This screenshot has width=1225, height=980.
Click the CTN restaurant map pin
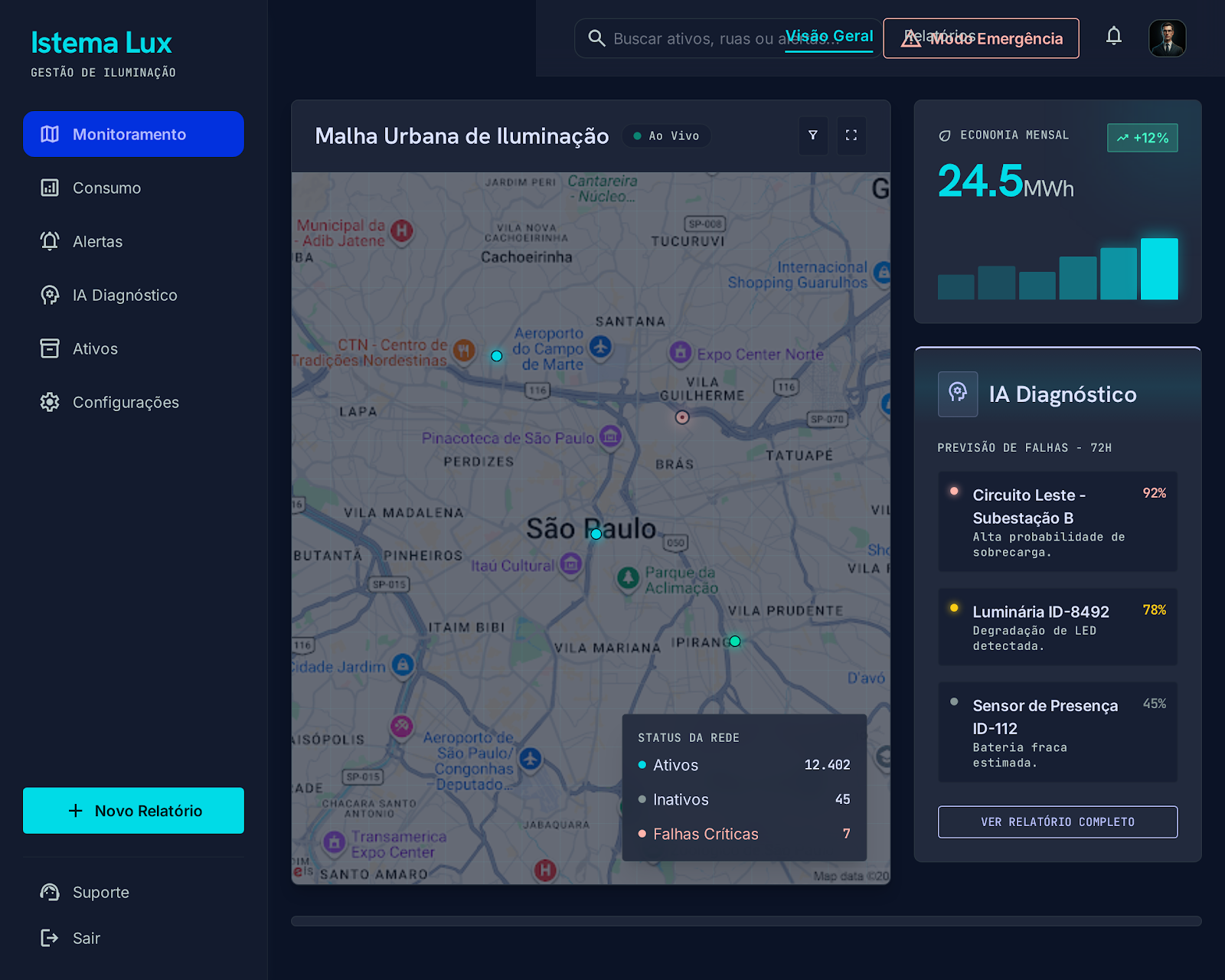coord(464,350)
